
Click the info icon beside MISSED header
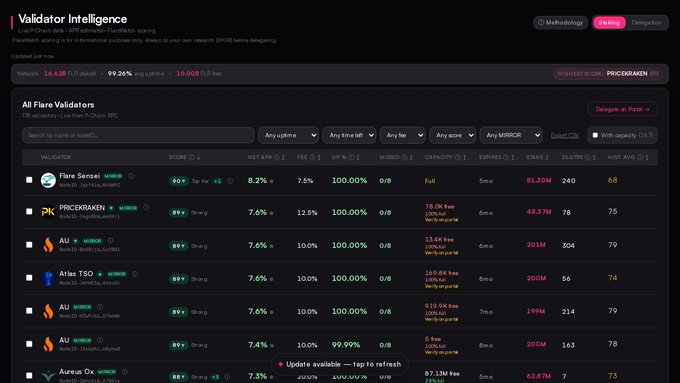tap(404, 157)
